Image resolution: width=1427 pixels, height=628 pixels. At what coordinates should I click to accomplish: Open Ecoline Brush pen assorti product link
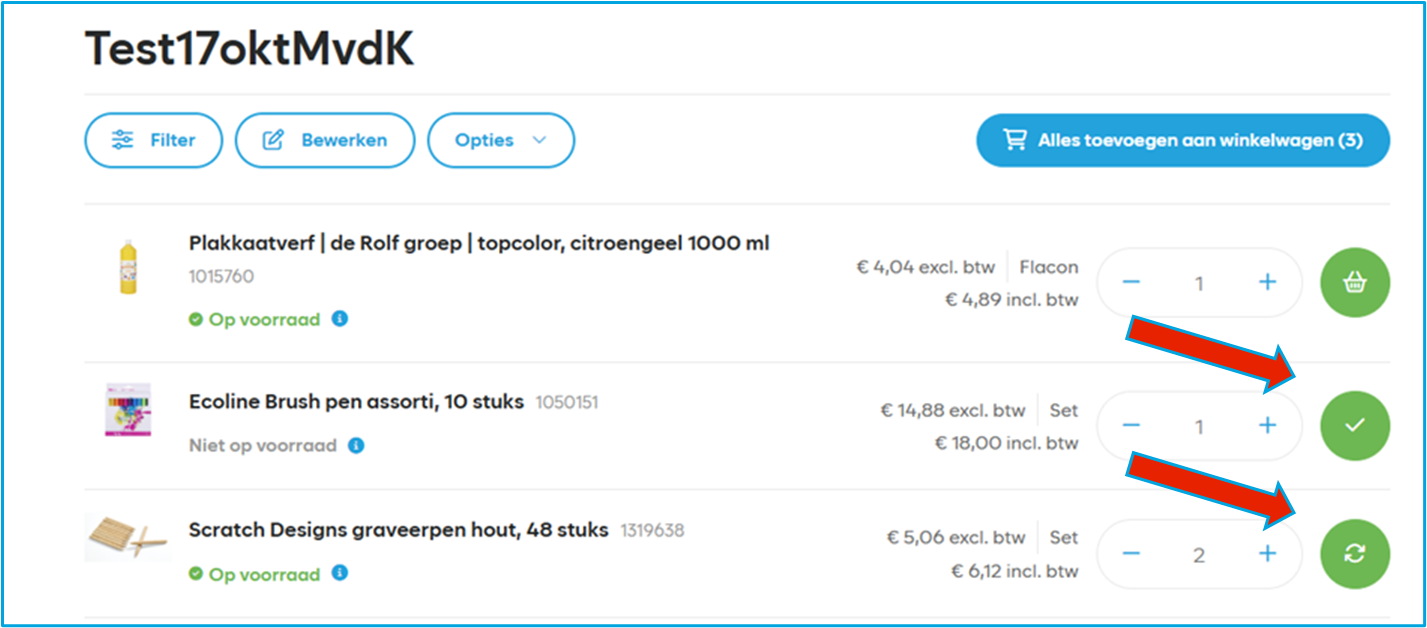pos(356,402)
